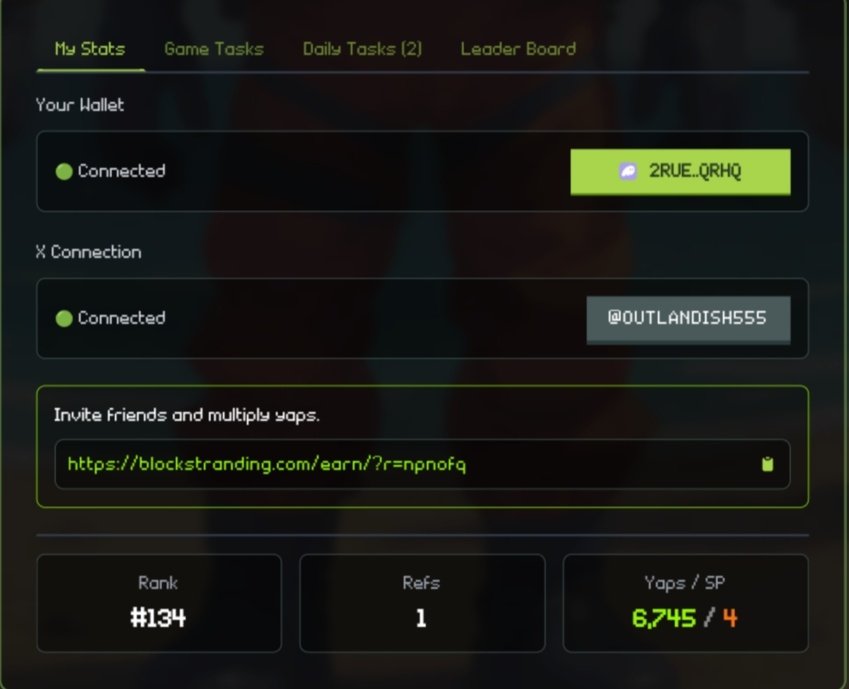The width and height of the screenshot is (849, 689).
Task: Click the Phantom wallet icon
Action: click(x=628, y=171)
